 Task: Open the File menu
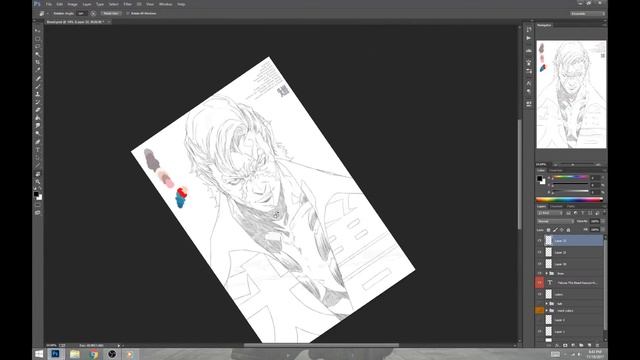[49, 4]
